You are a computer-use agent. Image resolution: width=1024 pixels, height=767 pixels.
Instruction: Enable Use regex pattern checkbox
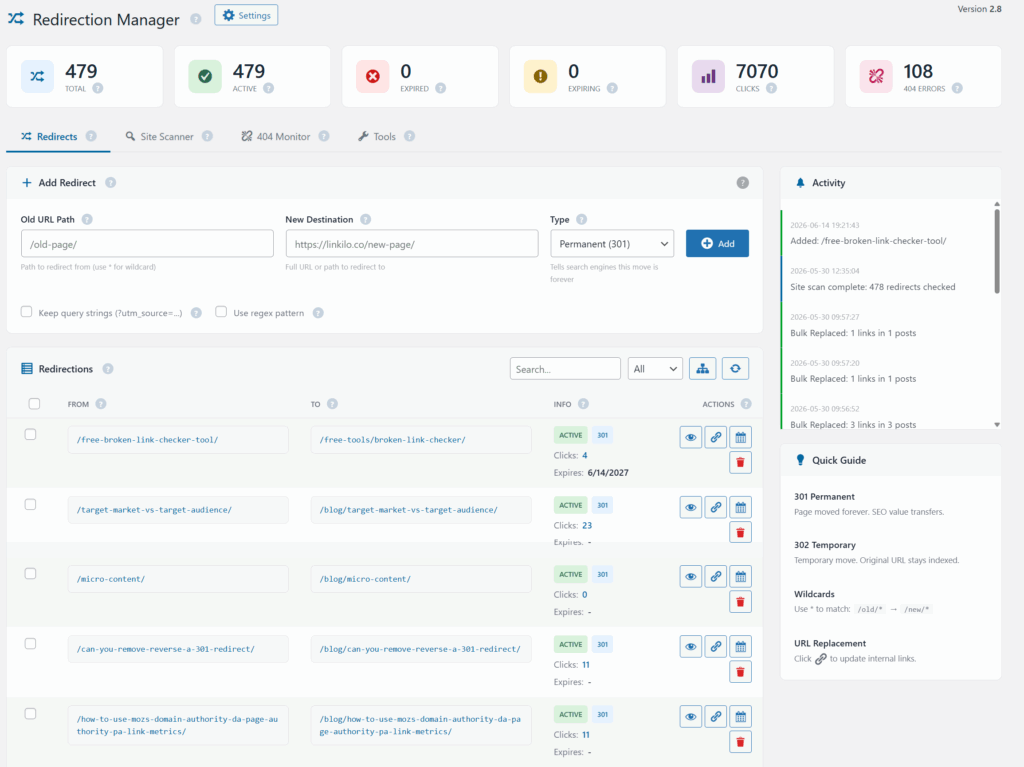click(221, 312)
